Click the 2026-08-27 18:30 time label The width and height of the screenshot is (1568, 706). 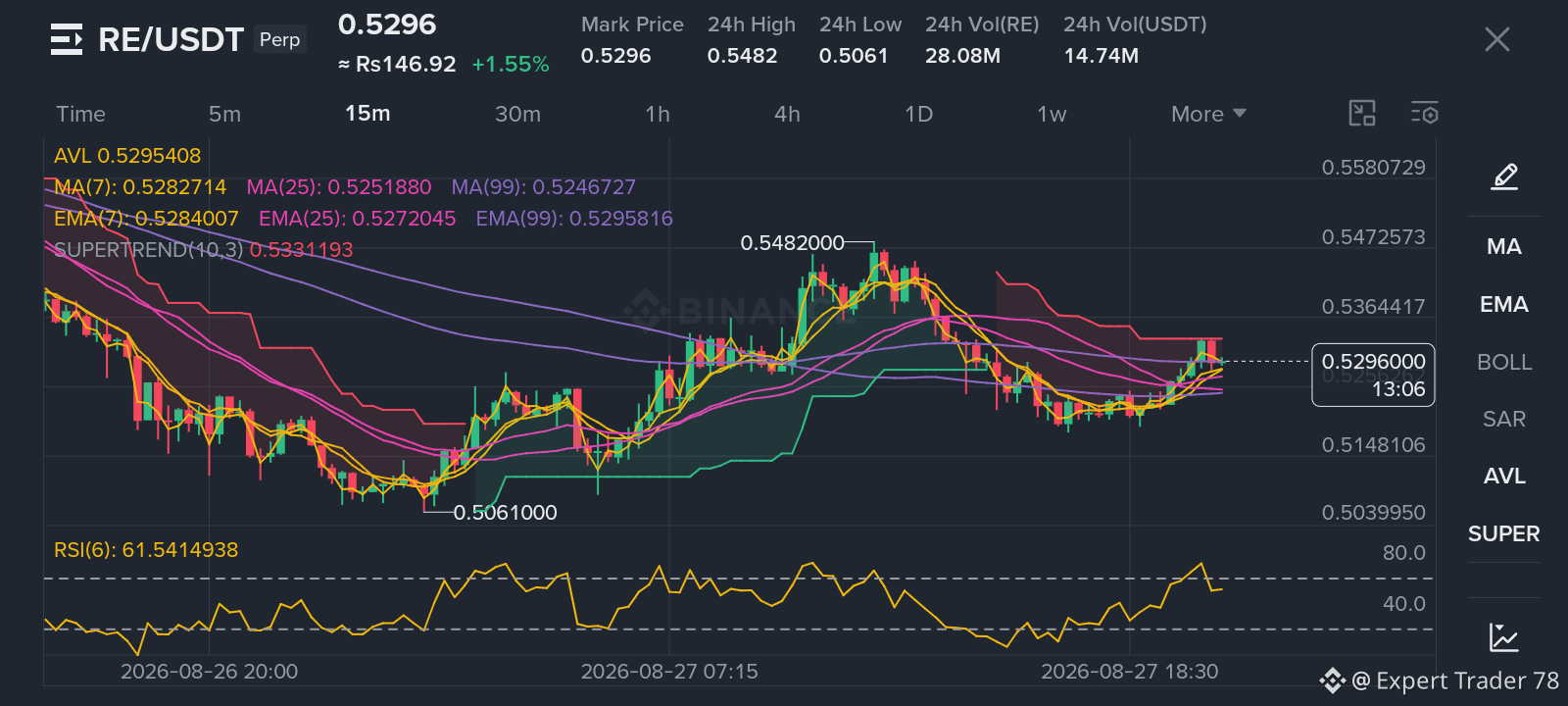[x=1129, y=672]
